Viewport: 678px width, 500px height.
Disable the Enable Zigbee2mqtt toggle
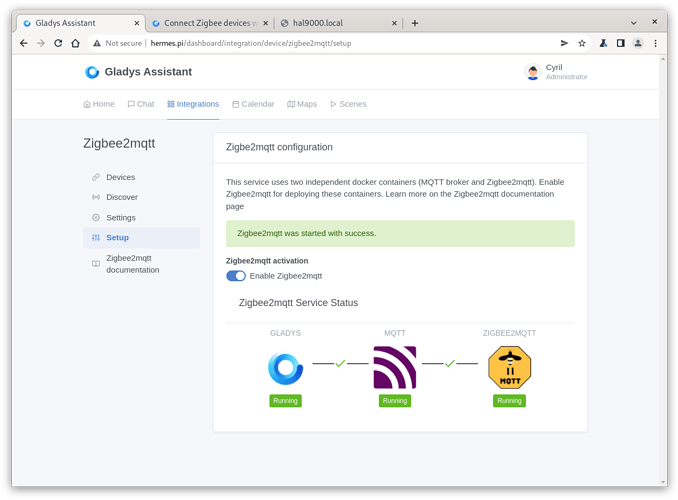click(x=236, y=276)
